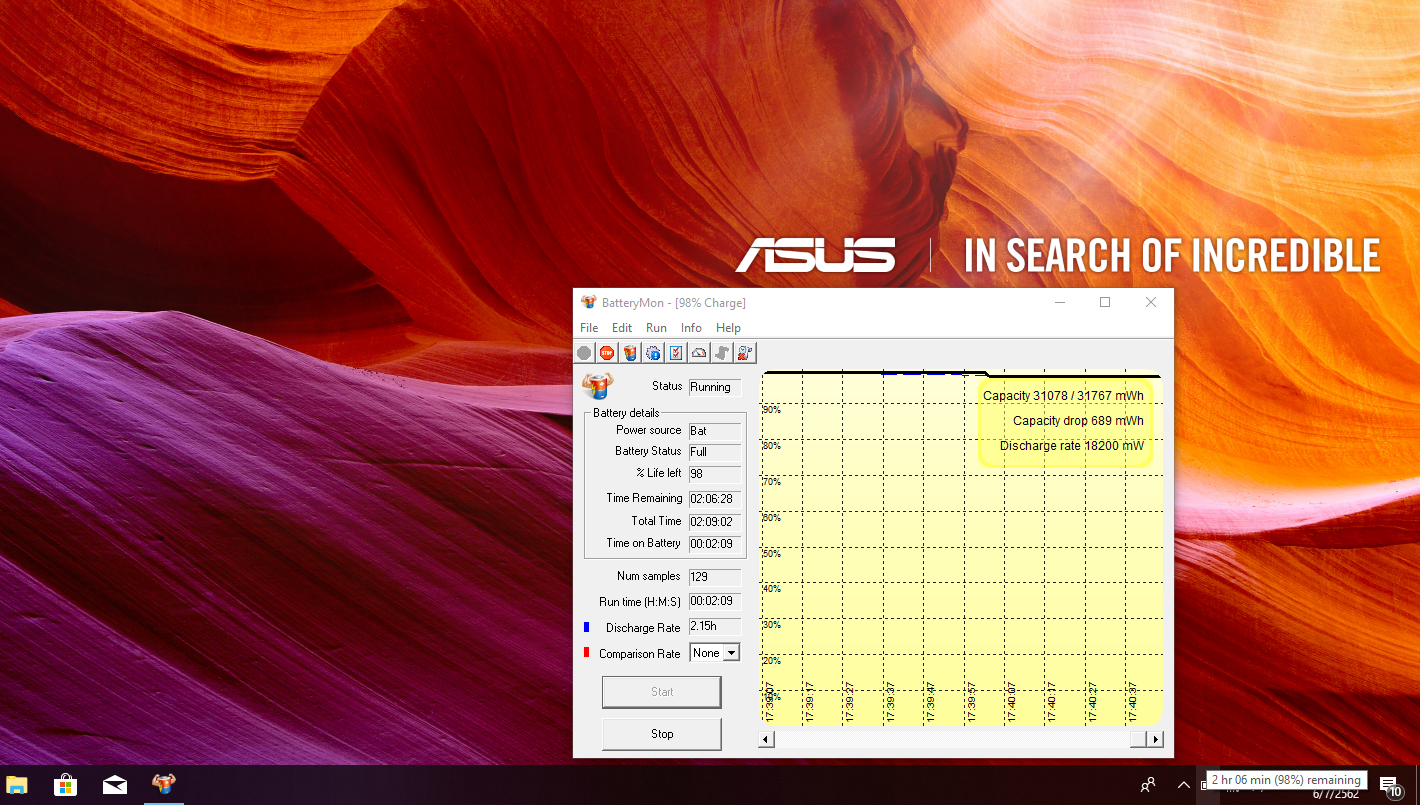Click the clear-log toolbar icon with red X
Screen dimensions: 1420x805
point(745,353)
